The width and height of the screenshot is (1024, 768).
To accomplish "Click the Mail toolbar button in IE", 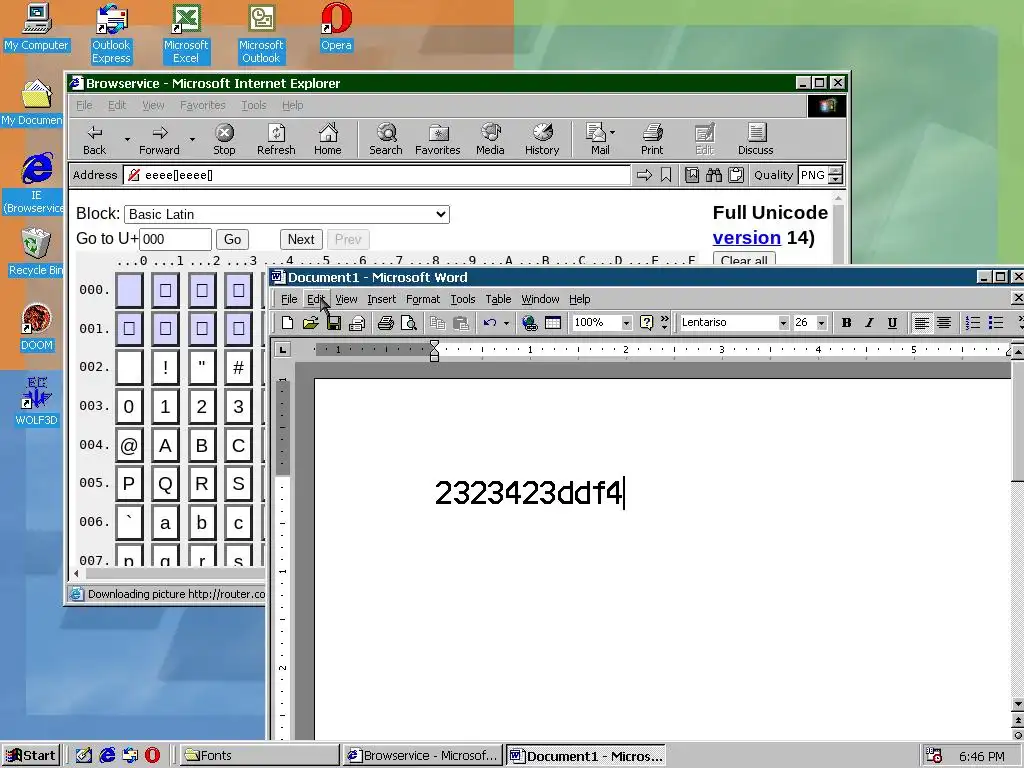I will pos(600,140).
